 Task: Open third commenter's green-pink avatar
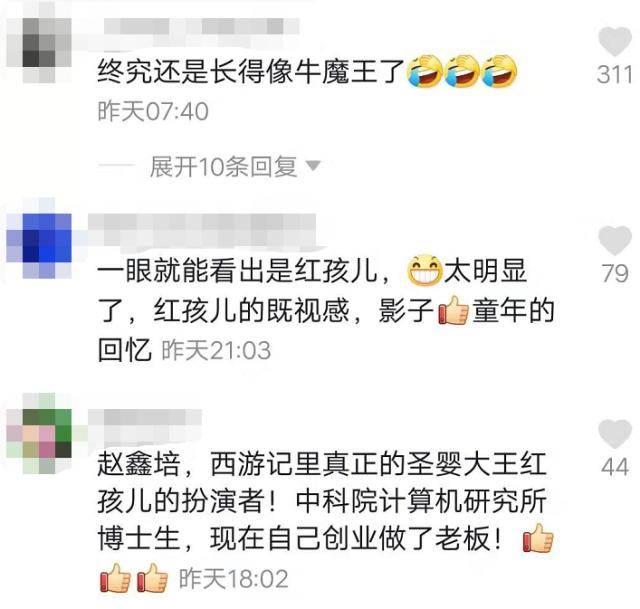(x=39, y=433)
